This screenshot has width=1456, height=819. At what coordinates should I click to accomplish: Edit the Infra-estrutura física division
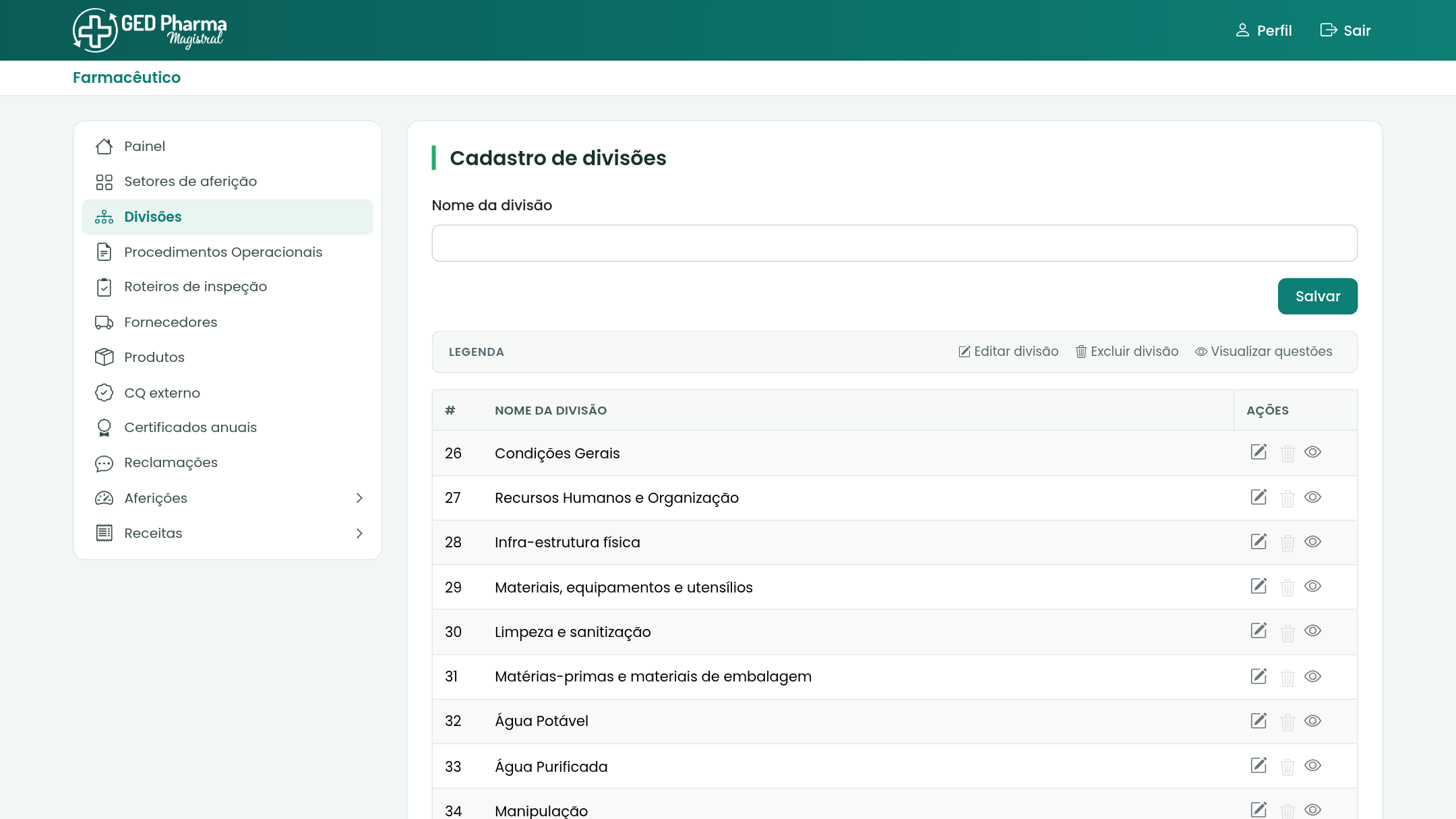pyautogui.click(x=1258, y=541)
